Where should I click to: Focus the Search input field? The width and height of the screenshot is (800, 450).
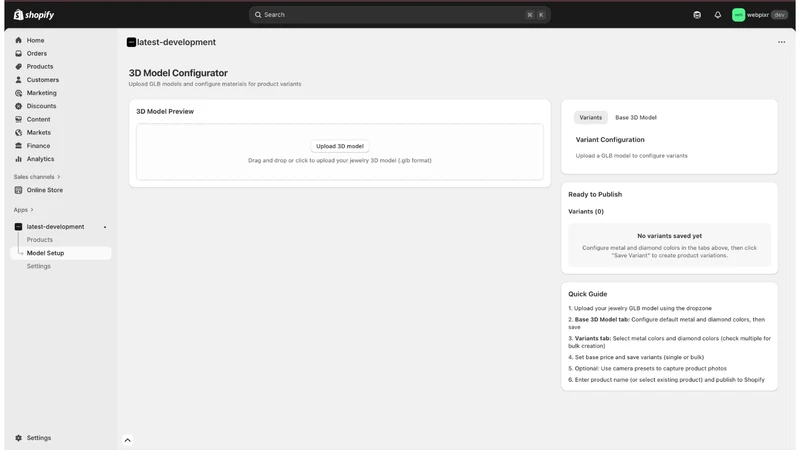click(x=399, y=15)
